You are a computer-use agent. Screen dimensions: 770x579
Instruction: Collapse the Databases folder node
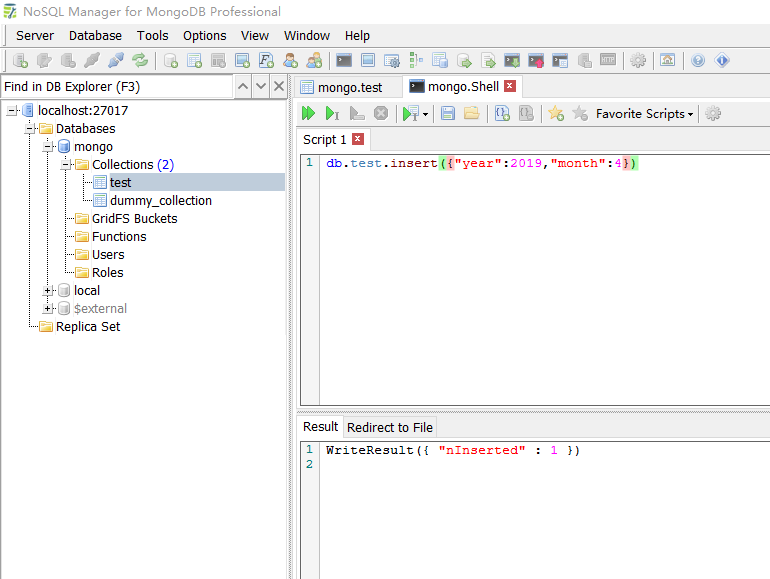[29, 129]
